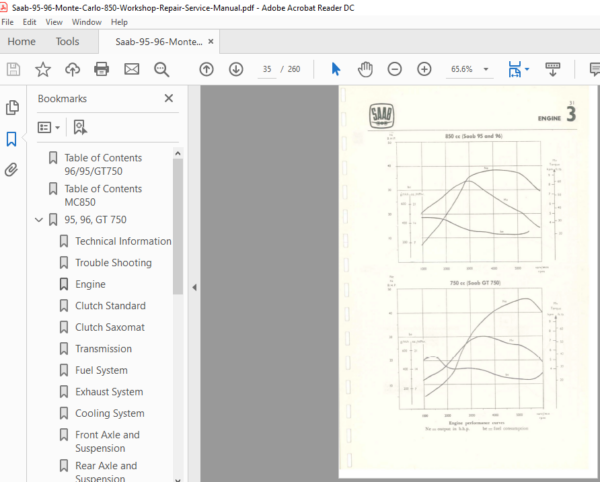Open the Fuel System bookmark
This screenshot has width=600, height=482.
(101, 370)
